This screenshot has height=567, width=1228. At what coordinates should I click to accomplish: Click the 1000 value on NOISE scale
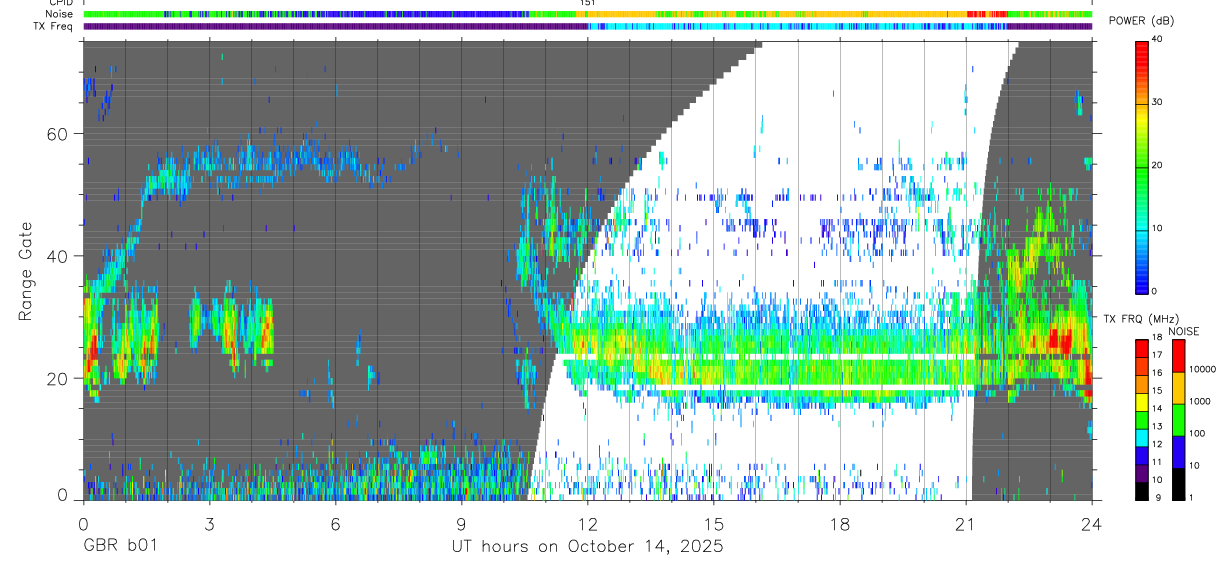[x=1199, y=402]
